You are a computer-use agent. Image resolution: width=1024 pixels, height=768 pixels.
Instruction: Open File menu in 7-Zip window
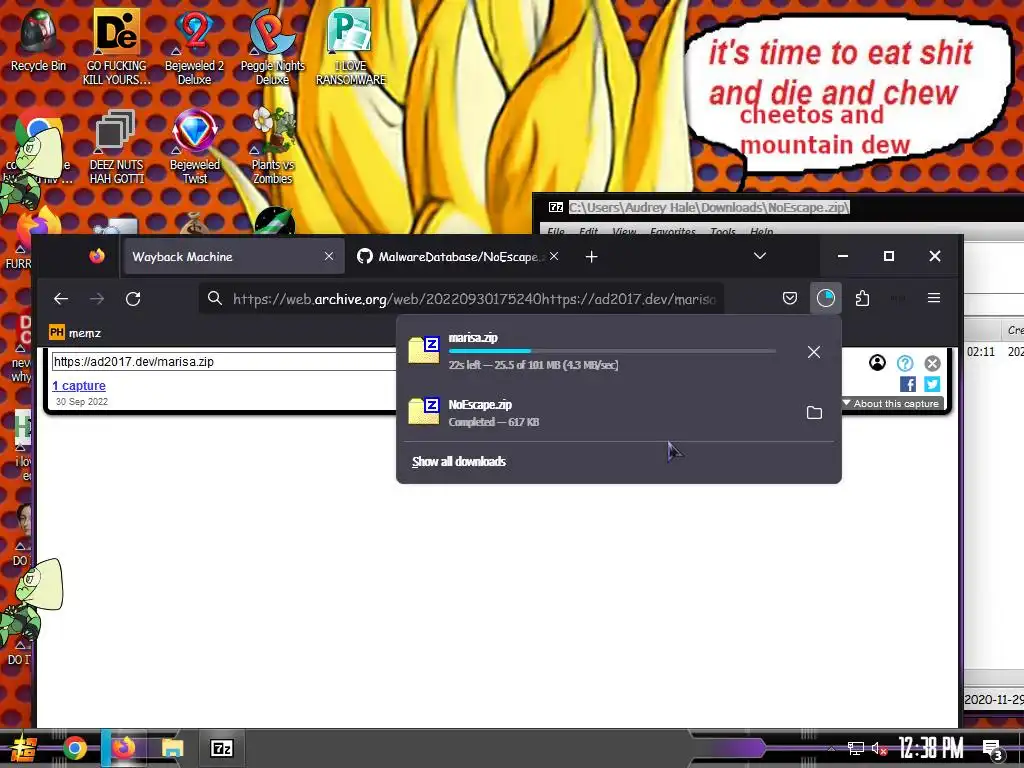click(556, 231)
